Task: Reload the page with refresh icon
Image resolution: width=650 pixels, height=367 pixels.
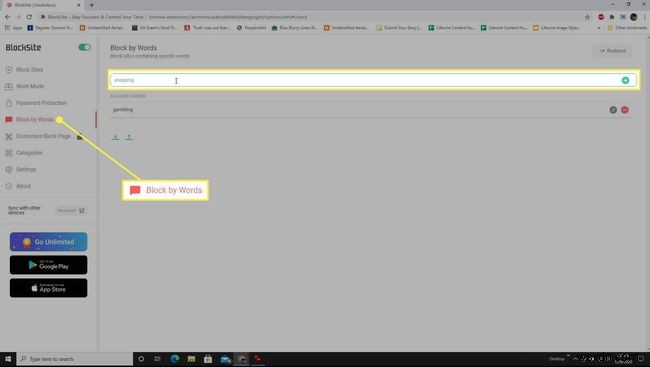Action: (x=29, y=17)
